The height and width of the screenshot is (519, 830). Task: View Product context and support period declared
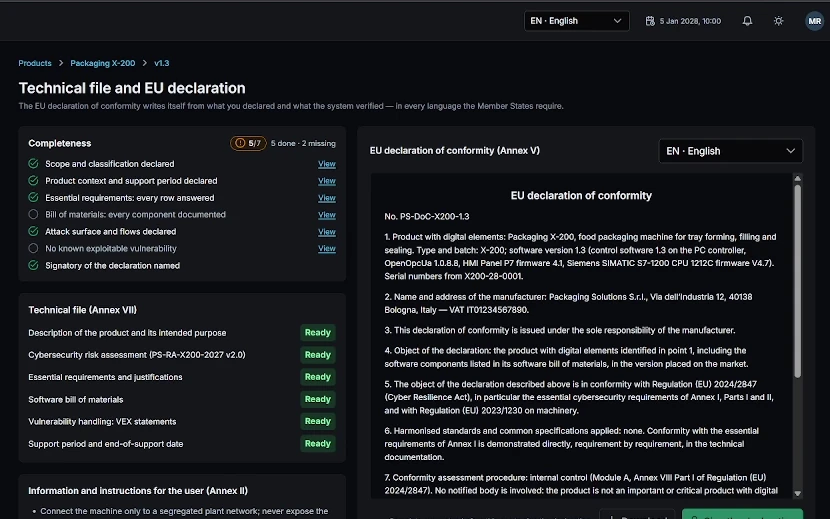point(327,181)
